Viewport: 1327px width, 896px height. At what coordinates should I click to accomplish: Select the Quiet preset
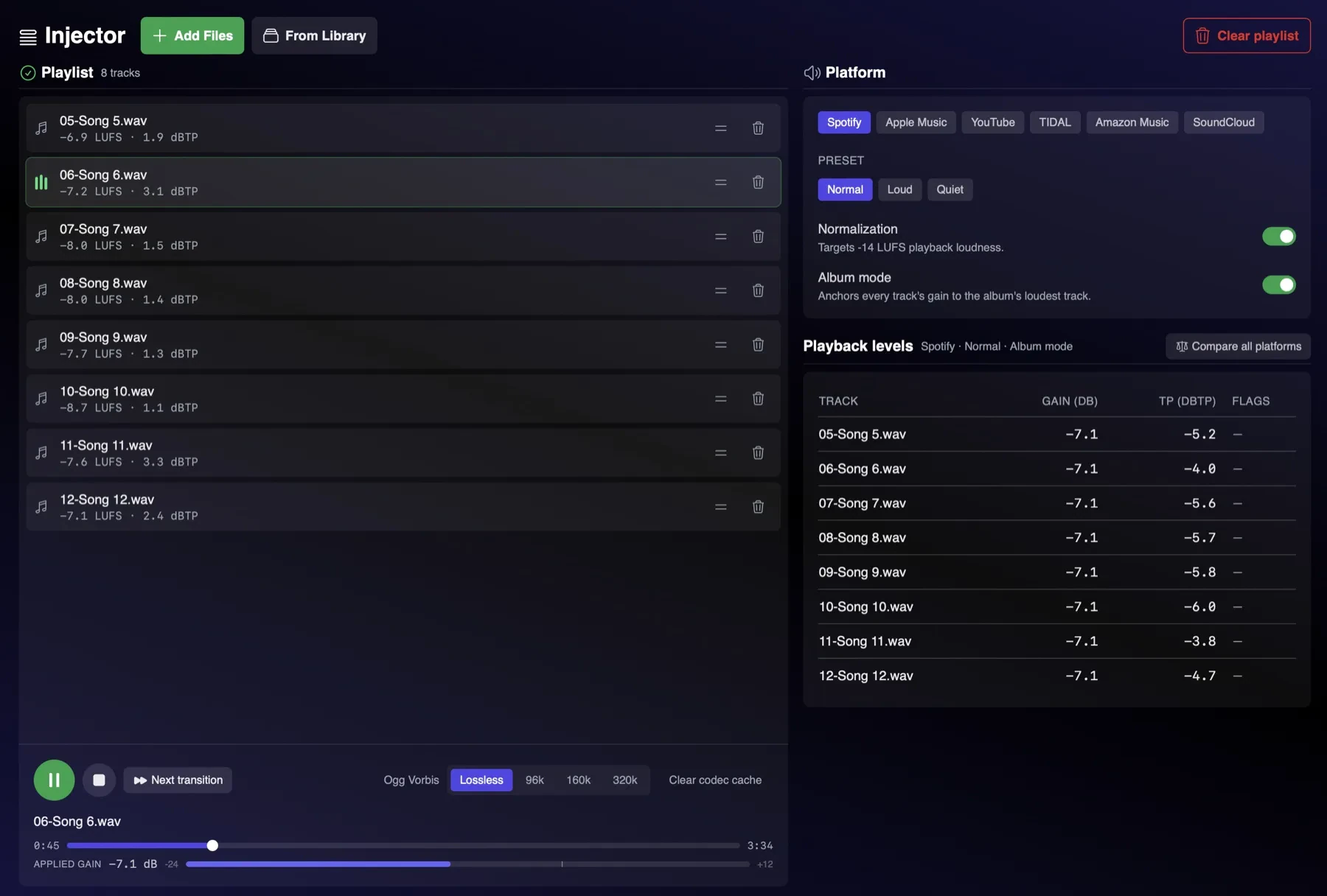point(950,189)
